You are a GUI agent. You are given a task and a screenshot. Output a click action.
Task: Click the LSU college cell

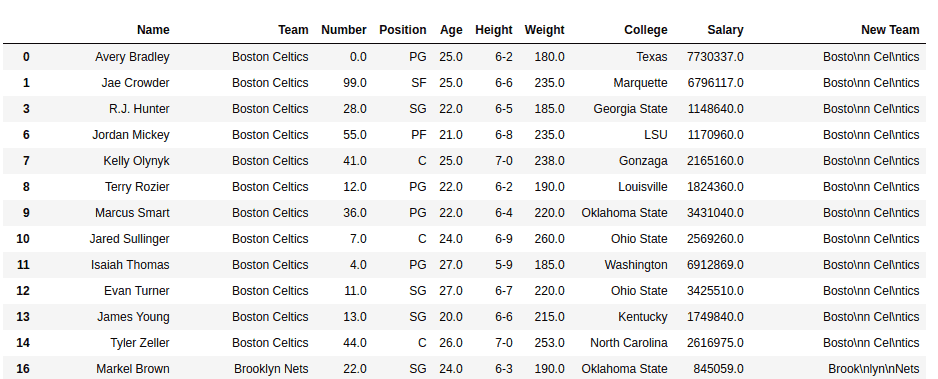[x=656, y=135]
